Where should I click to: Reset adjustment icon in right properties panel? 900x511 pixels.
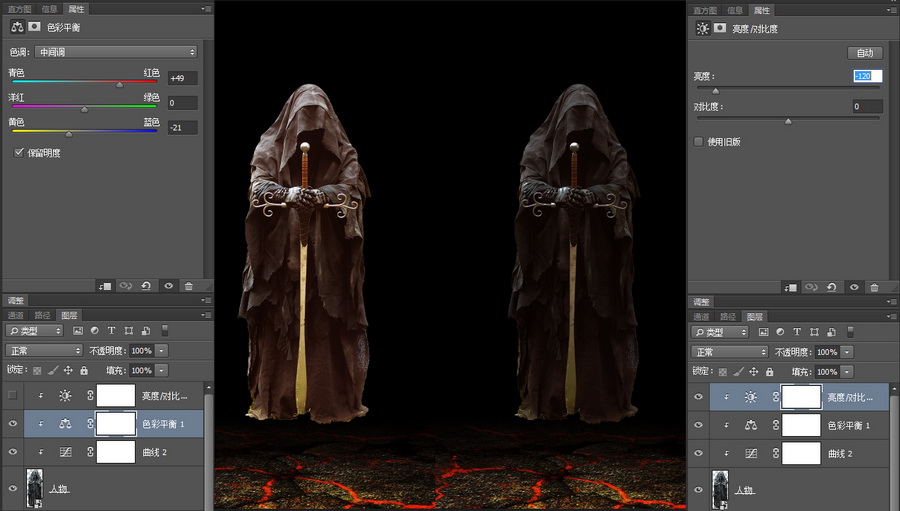click(832, 287)
